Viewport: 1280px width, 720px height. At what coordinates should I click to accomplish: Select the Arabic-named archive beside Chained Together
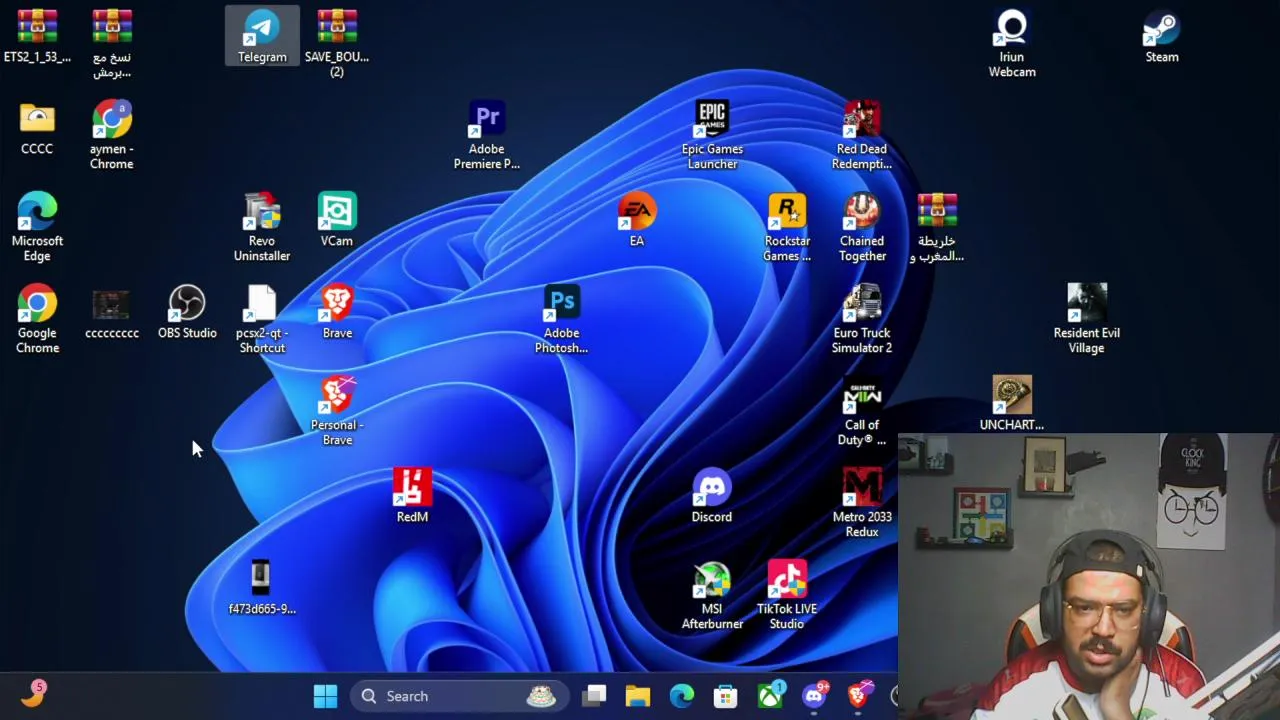(937, 228)
